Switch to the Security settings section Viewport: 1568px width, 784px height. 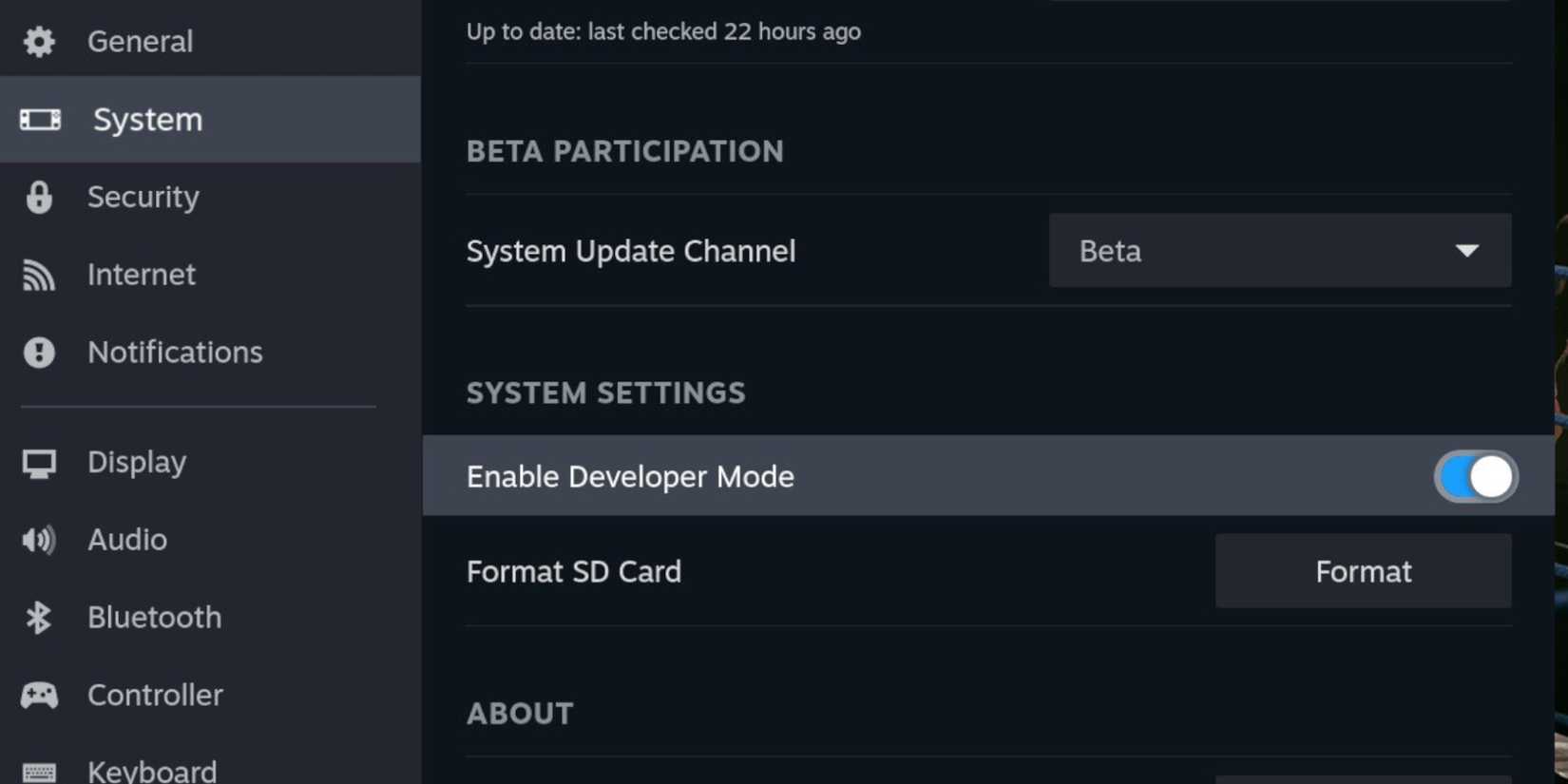point(143,197)
